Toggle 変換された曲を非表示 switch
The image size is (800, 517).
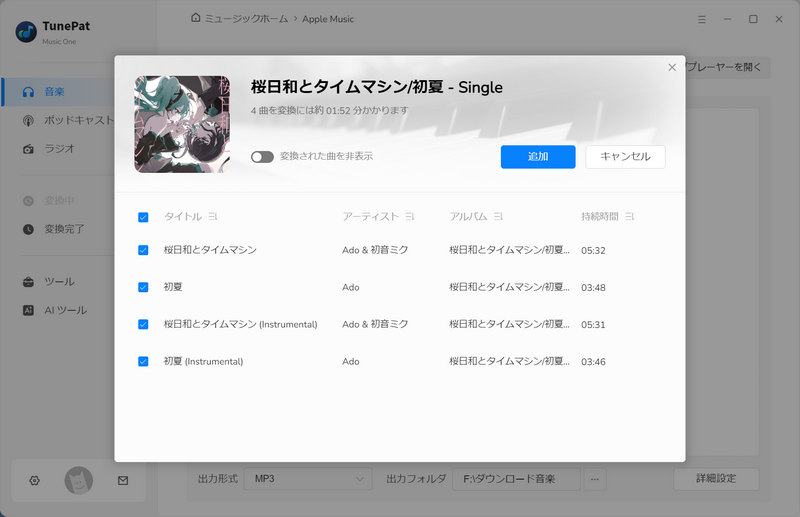[262, 157]
